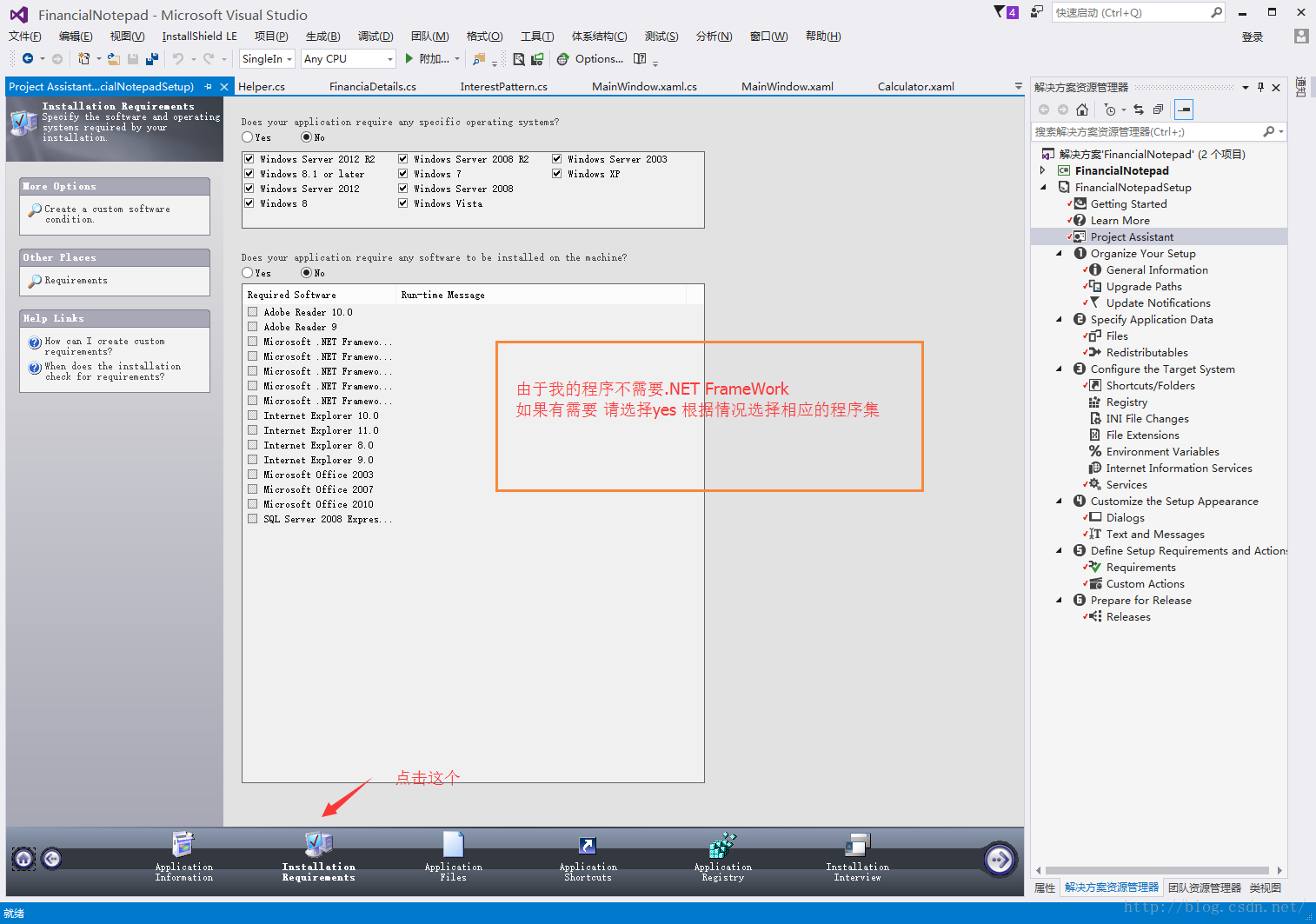Check Internet Explorer 11.0
The height and width of the screenshot is (924, 1316).
pos(252,430)
